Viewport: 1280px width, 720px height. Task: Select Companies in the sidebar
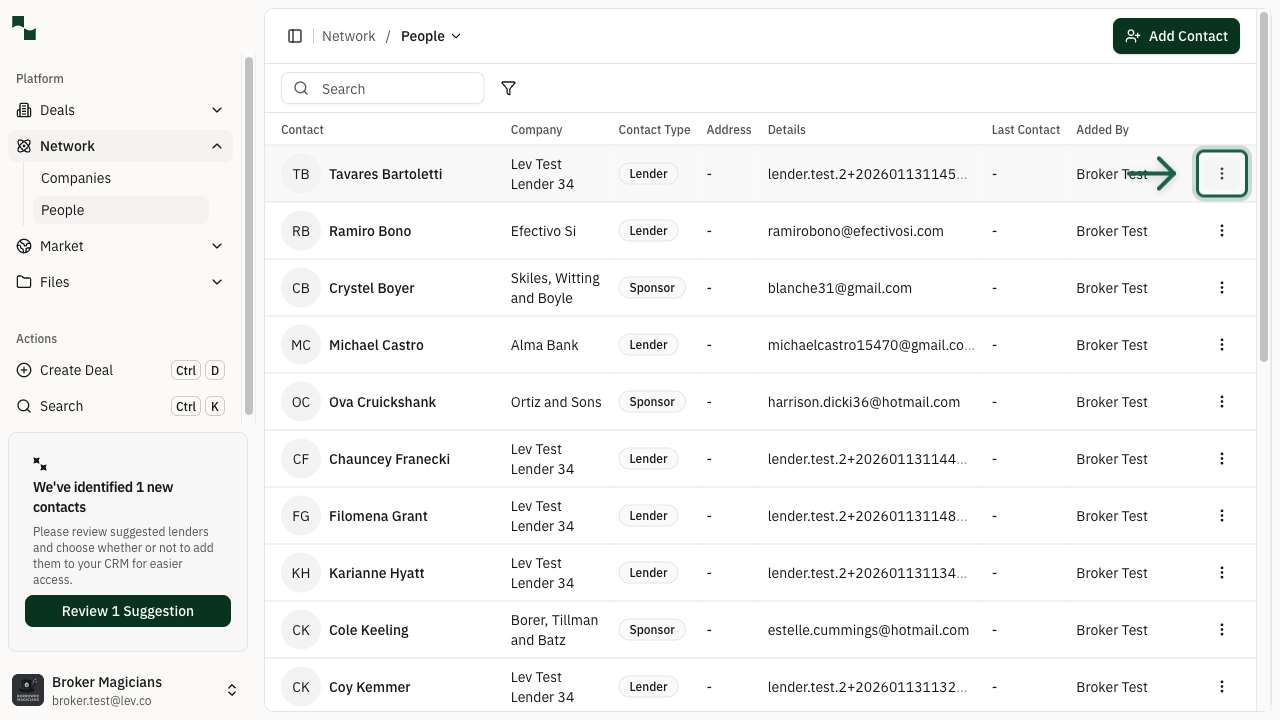[76, 178]
